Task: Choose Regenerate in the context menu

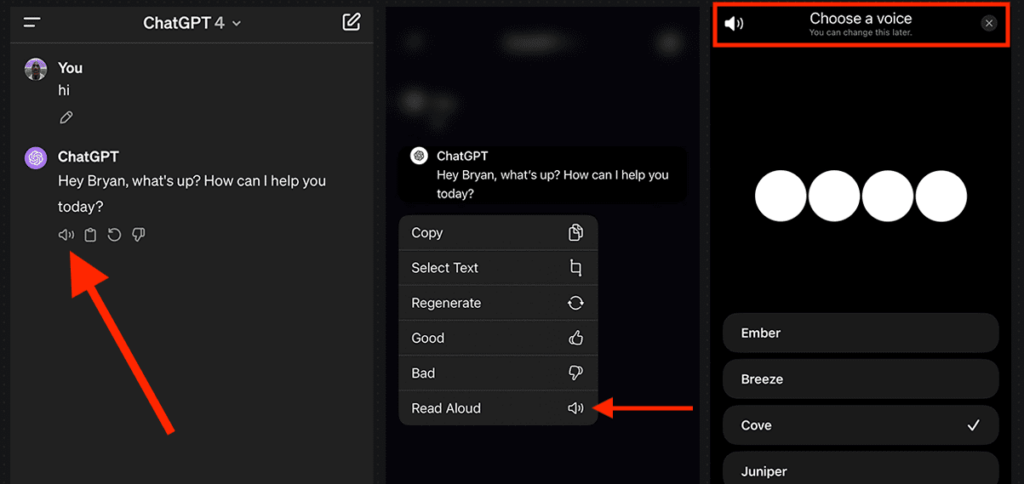Action: [498, 303]
